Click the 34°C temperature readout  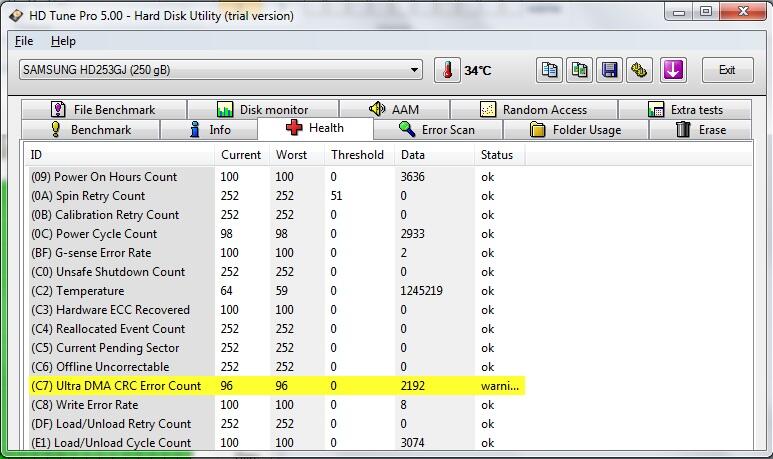pos(478,71)
